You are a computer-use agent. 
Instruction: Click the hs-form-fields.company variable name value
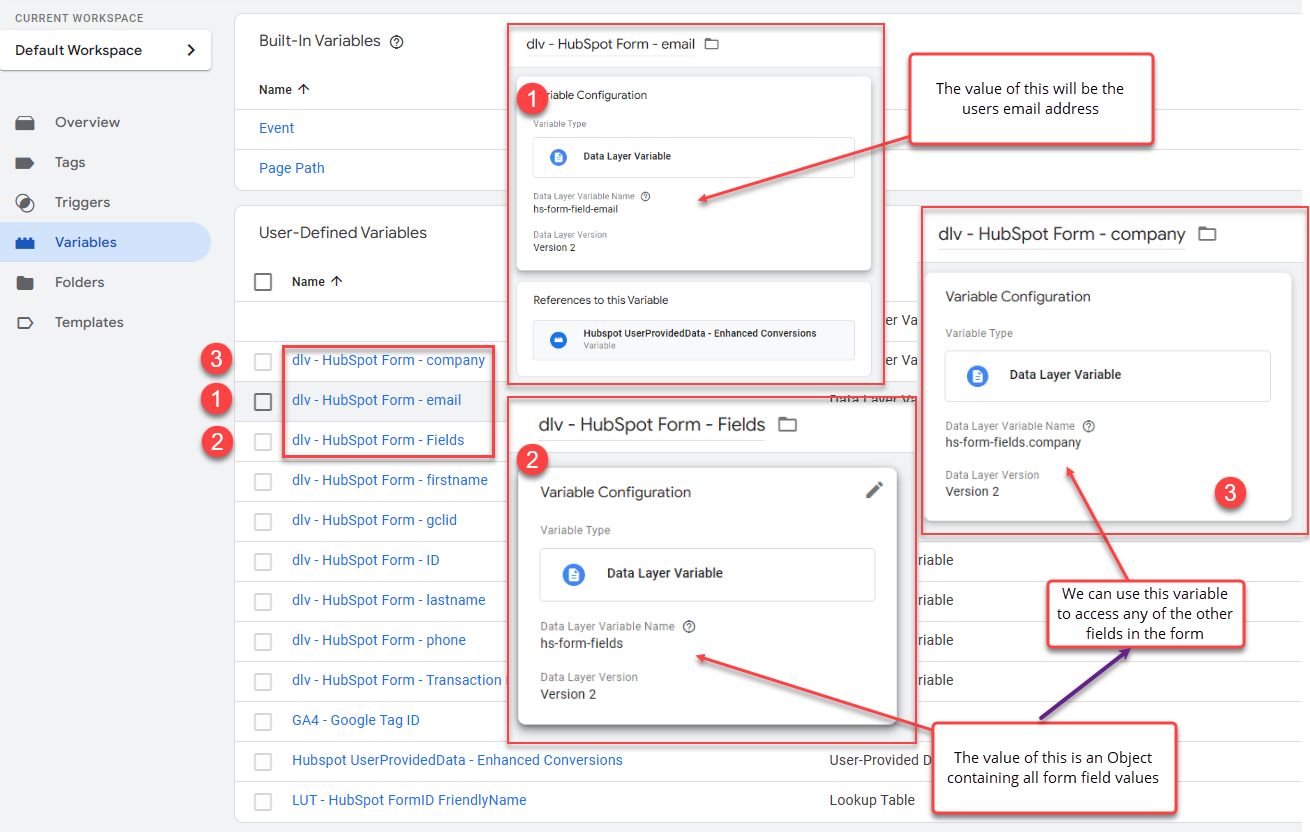1013,442
